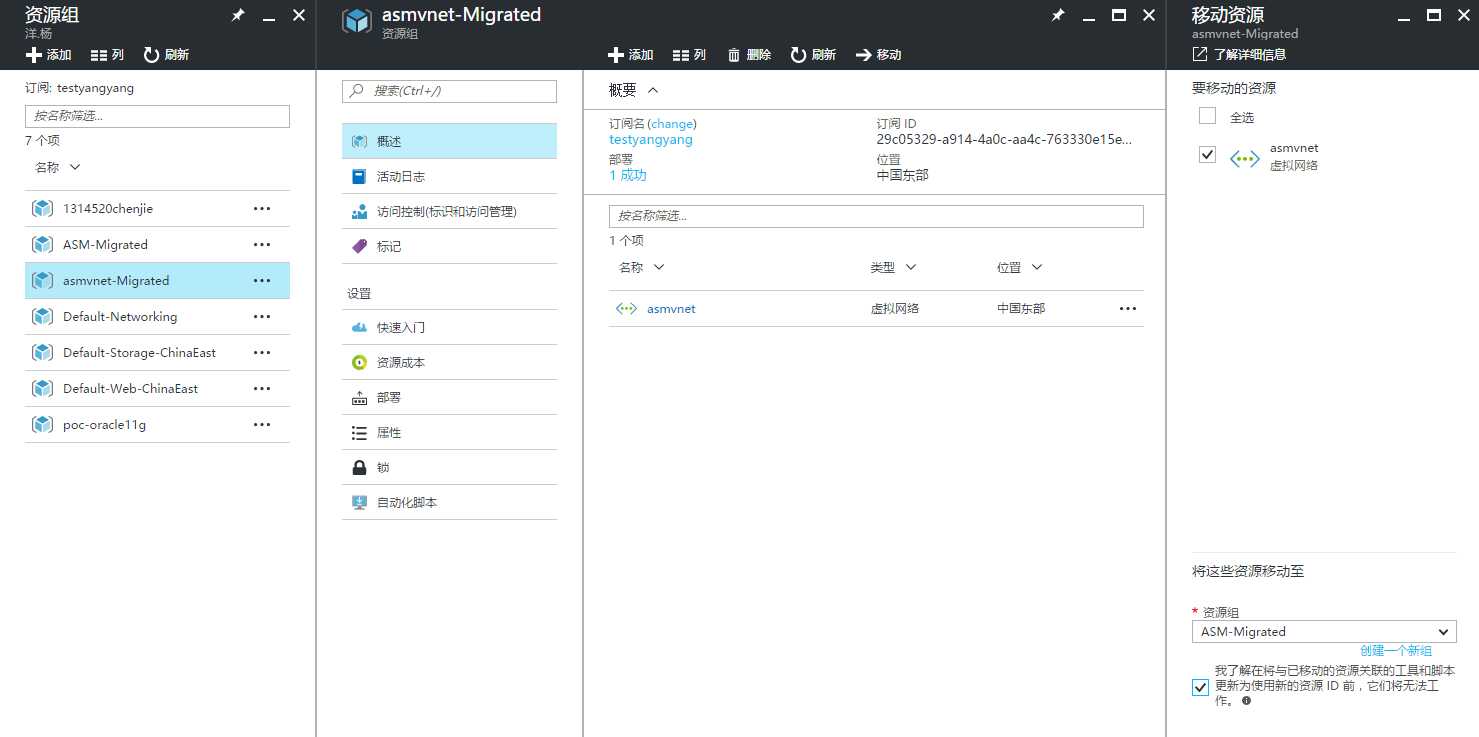Pin the asmvnet-Migrated blade
The width and height of the screenshot is (1479, 737).
click(x=1059, y=16)
